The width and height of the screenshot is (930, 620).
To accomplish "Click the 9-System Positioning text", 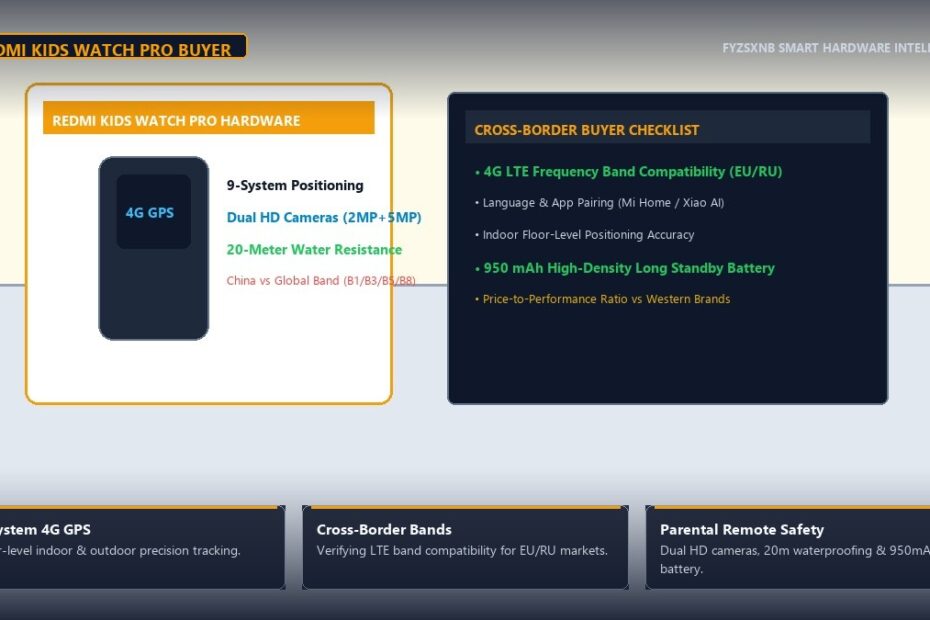I will click(295, 186).
